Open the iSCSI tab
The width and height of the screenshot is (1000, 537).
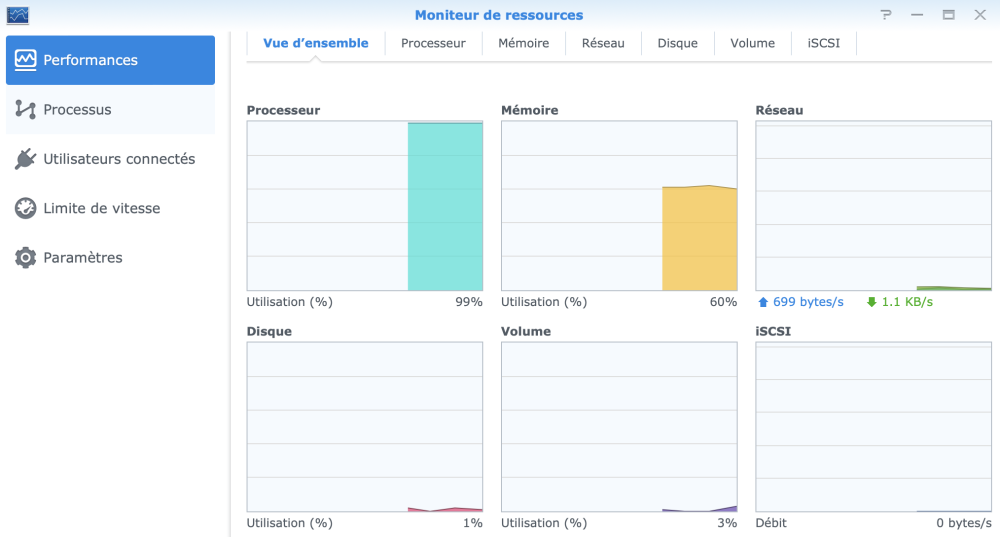point(824,43)
